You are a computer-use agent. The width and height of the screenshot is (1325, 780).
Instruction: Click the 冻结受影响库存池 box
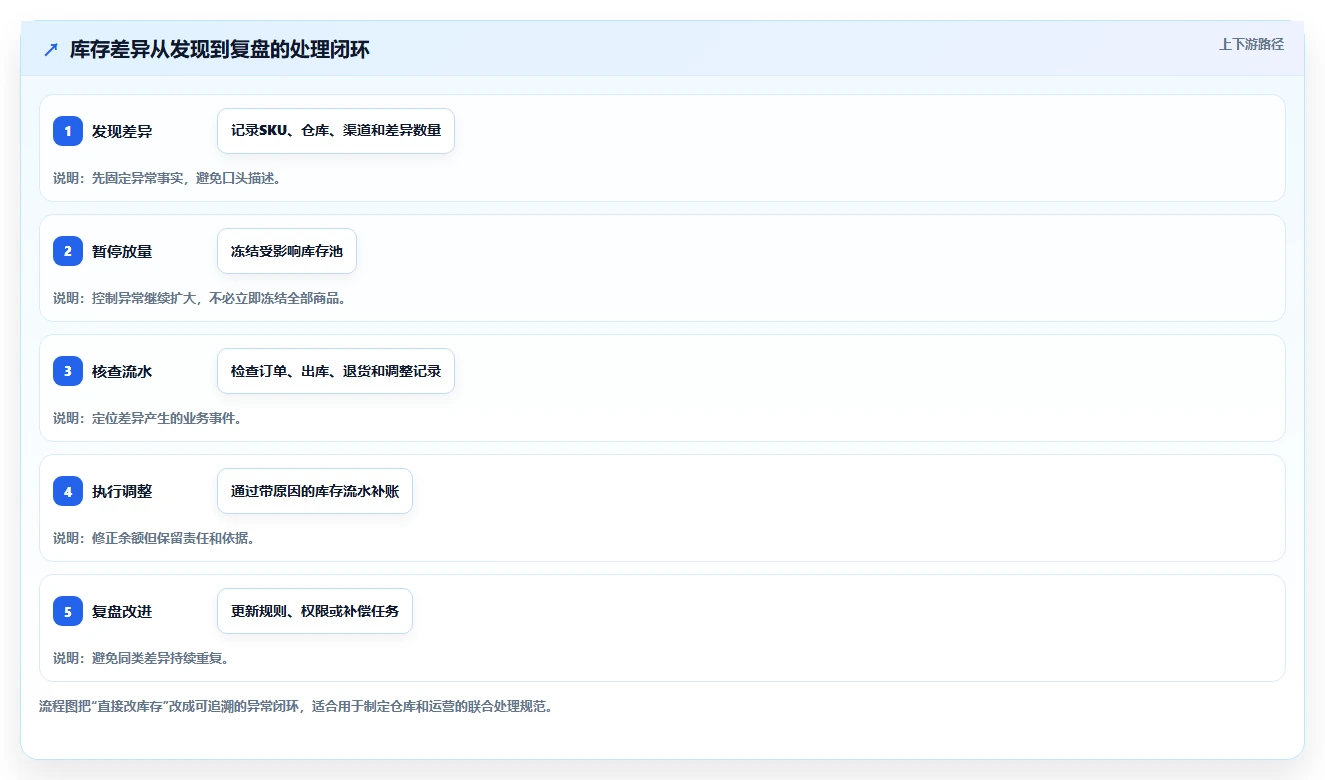coord(287,251)
